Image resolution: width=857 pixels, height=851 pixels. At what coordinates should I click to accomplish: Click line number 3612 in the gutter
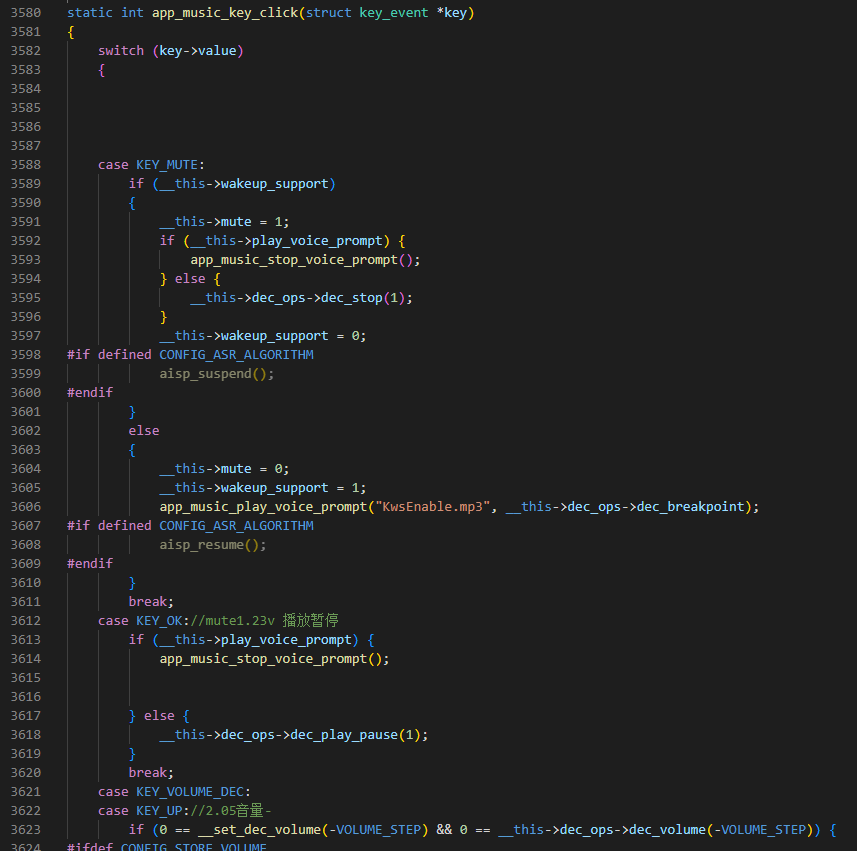coord(26,621)
